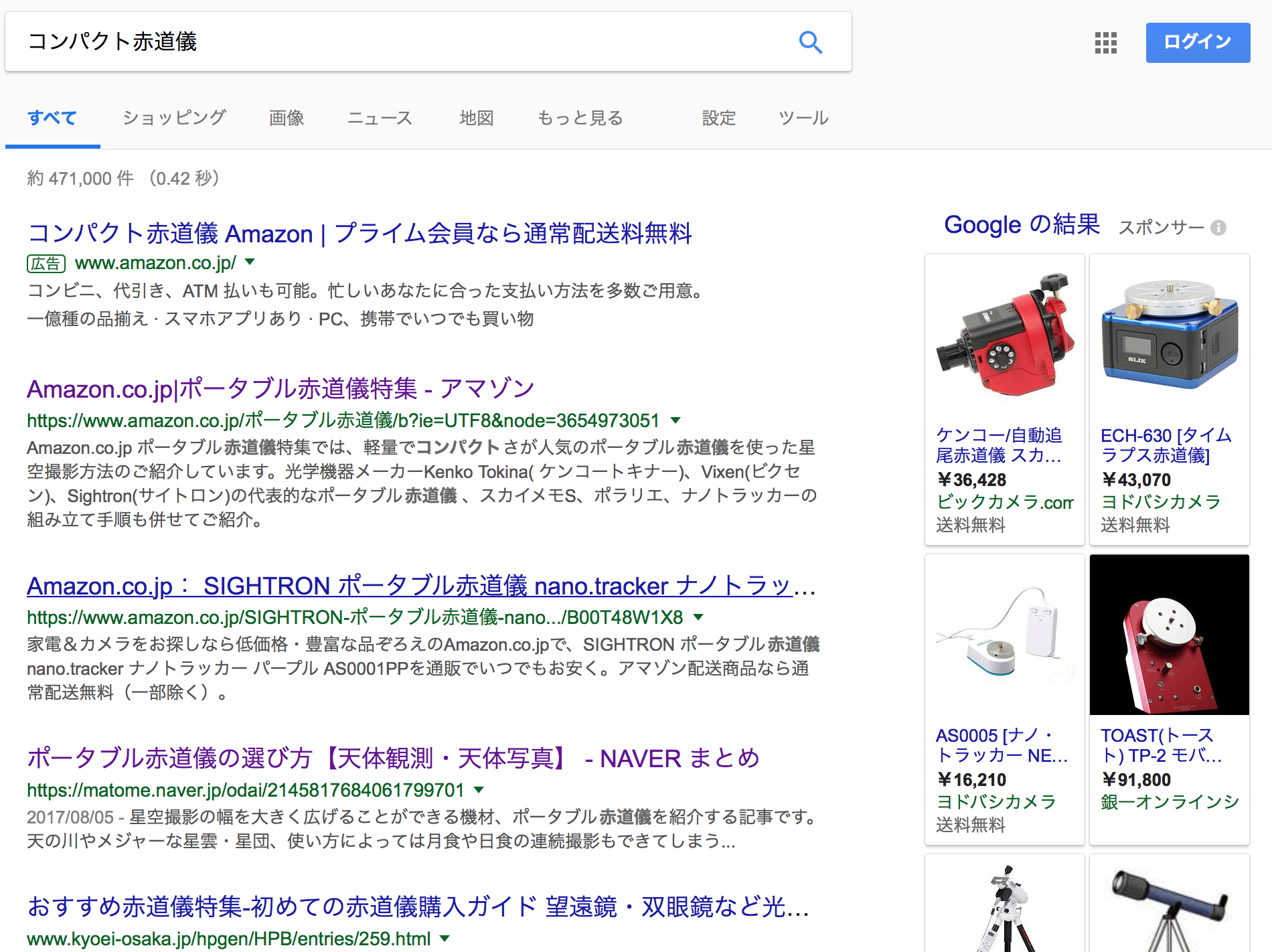Click the sponsor info circle icon
The width and height of the screenshot is (1272, 952).
[x=1218, y=228]
